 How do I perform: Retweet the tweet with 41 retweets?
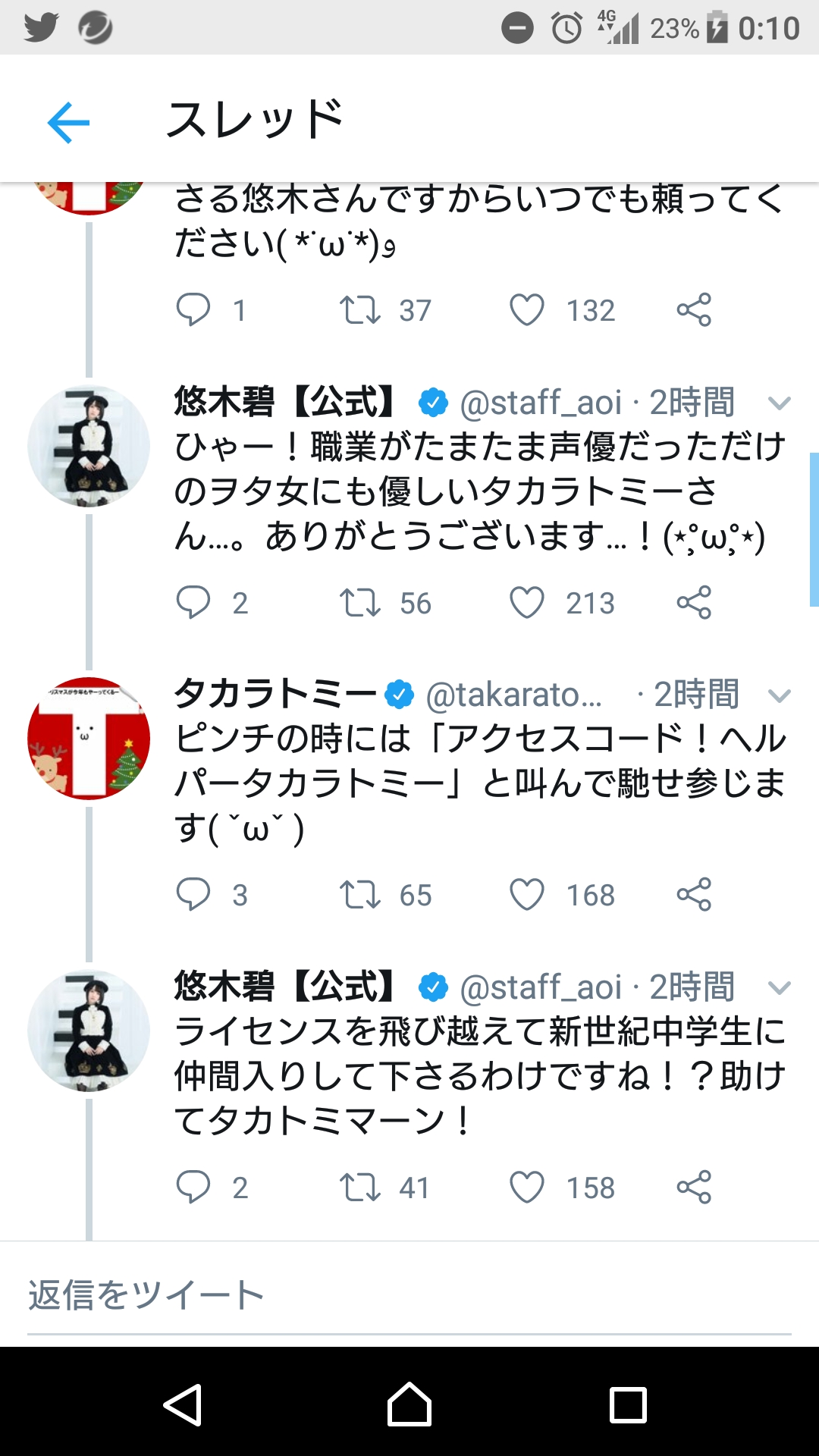point(359,1188)
